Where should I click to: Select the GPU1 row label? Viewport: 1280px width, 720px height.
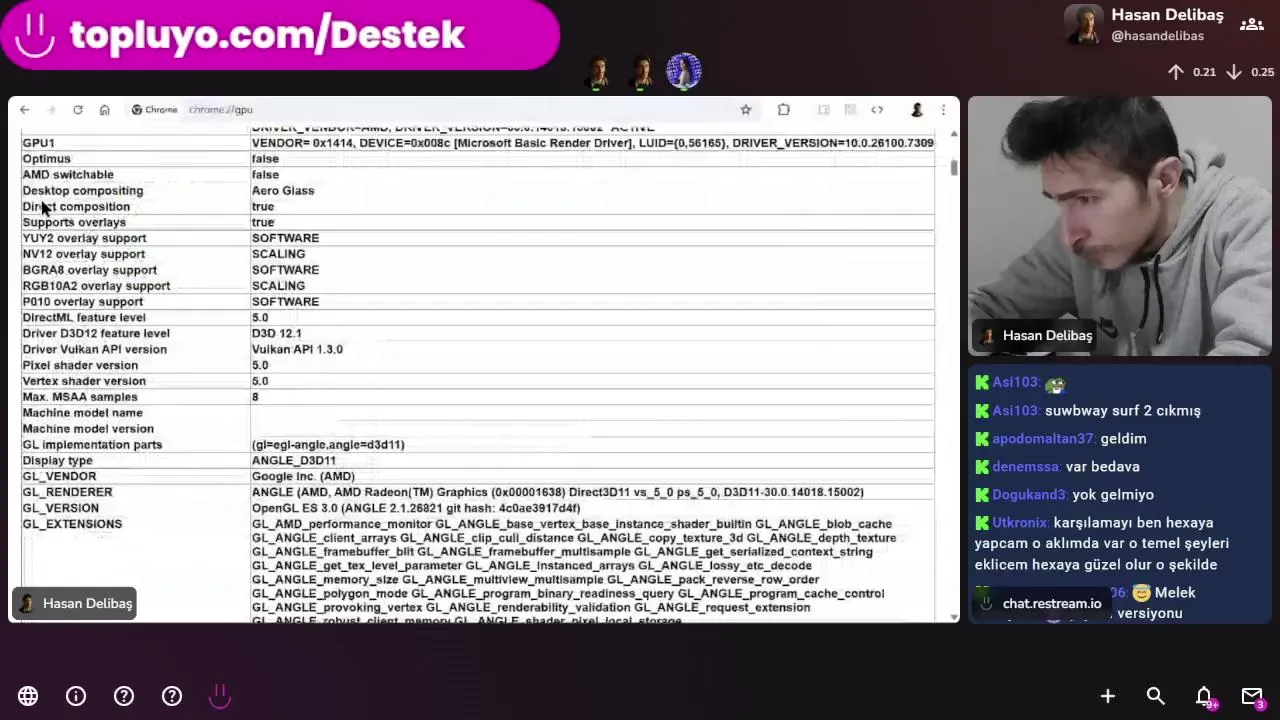(39, 143)
